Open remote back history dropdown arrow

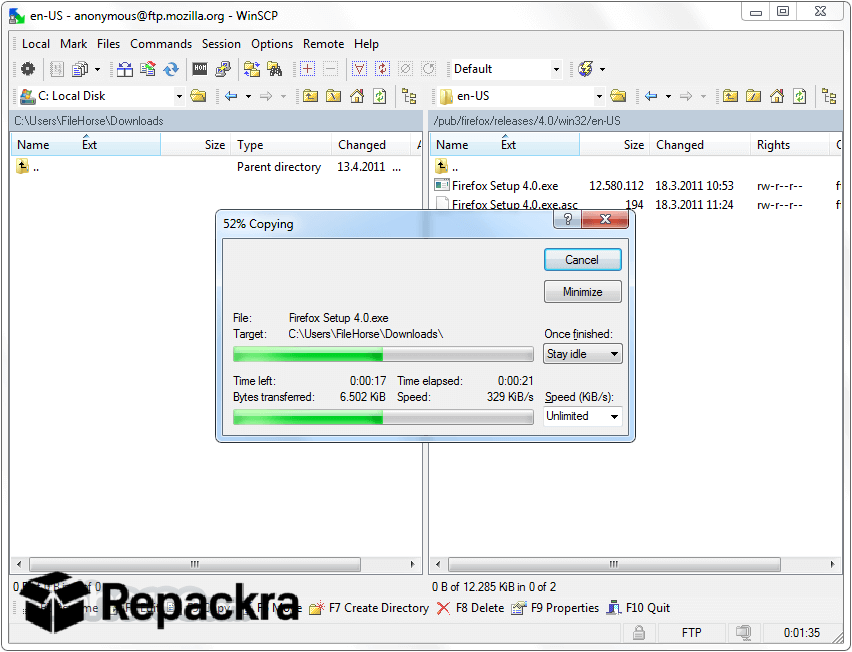click(668, 96)
